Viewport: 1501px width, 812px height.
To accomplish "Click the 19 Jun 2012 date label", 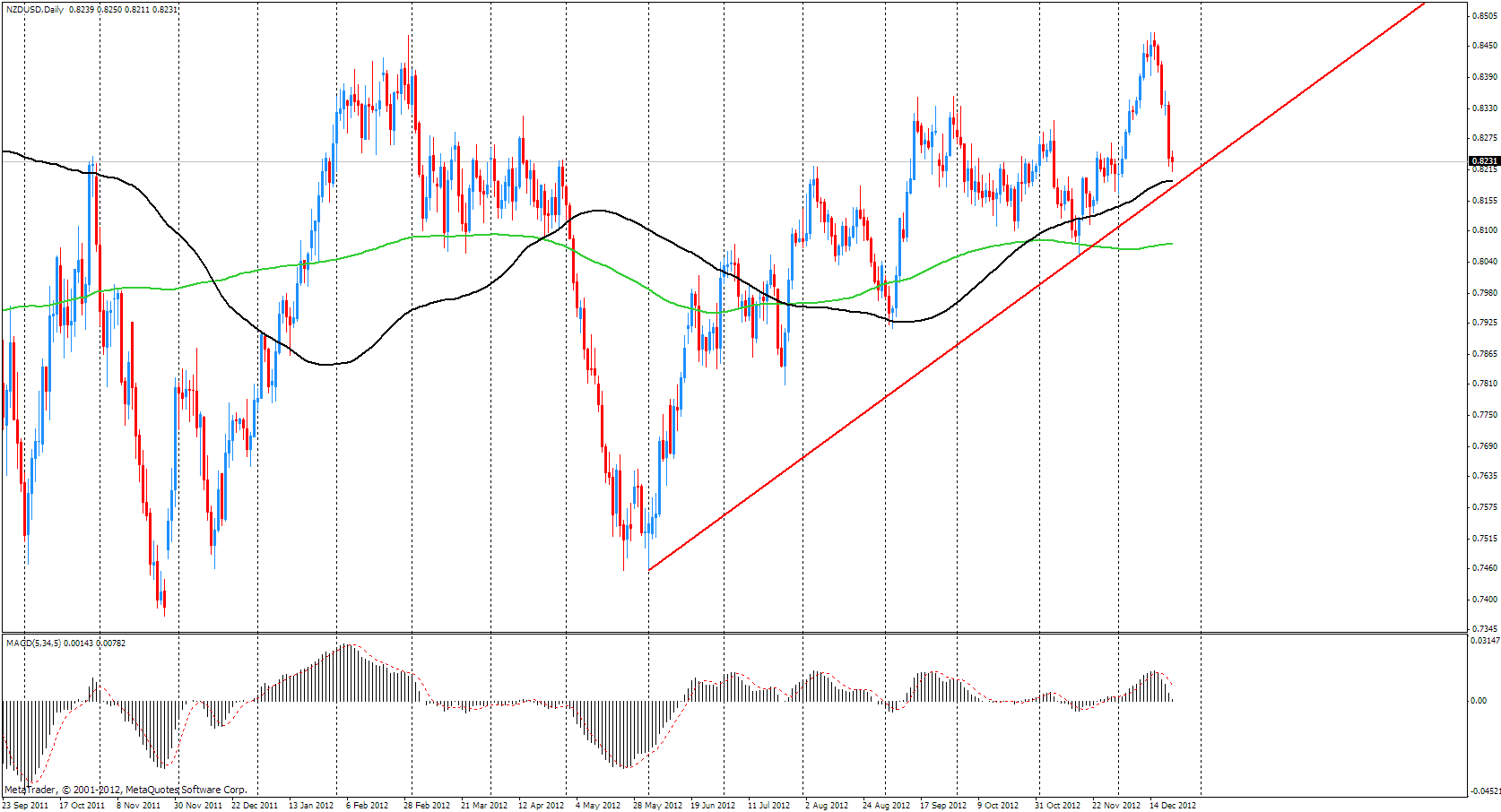I will pos(713,805).
